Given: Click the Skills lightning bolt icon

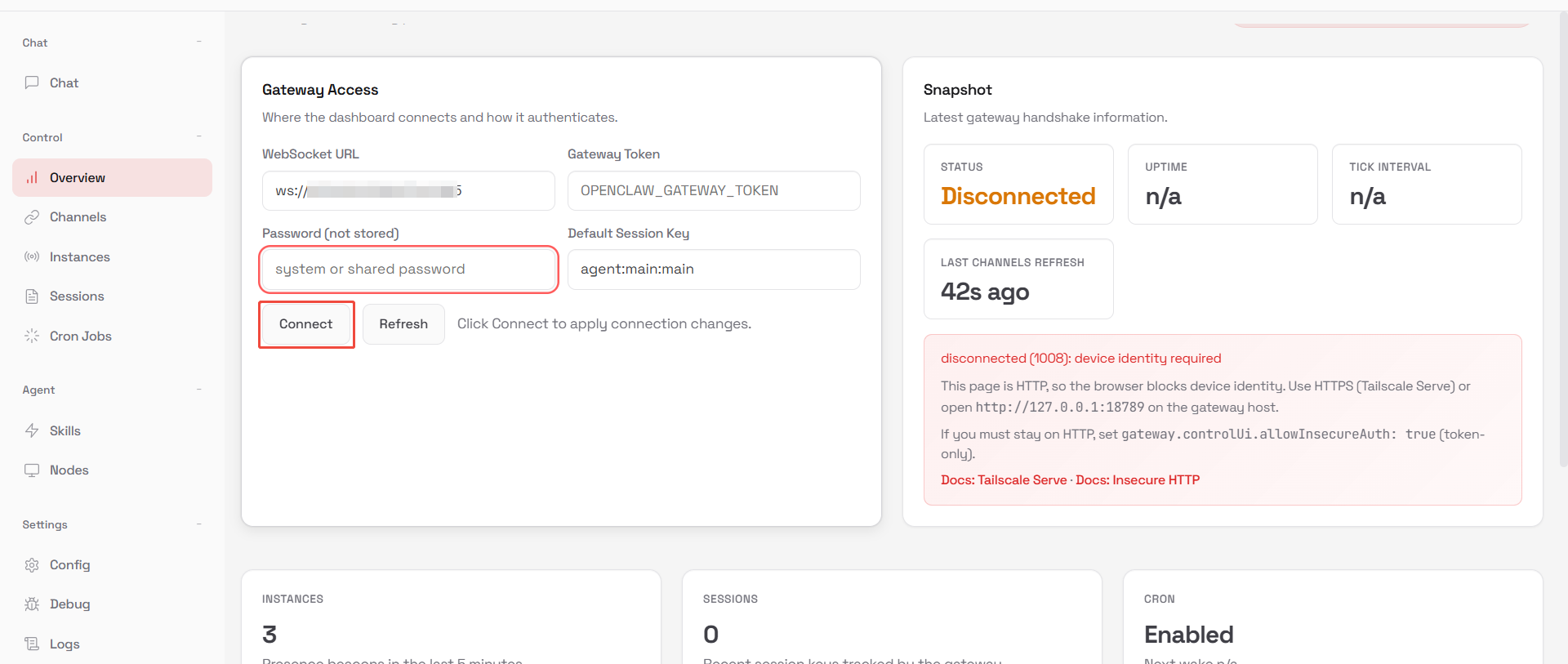Looking at the screenshot, I should (x=32, y=430).
